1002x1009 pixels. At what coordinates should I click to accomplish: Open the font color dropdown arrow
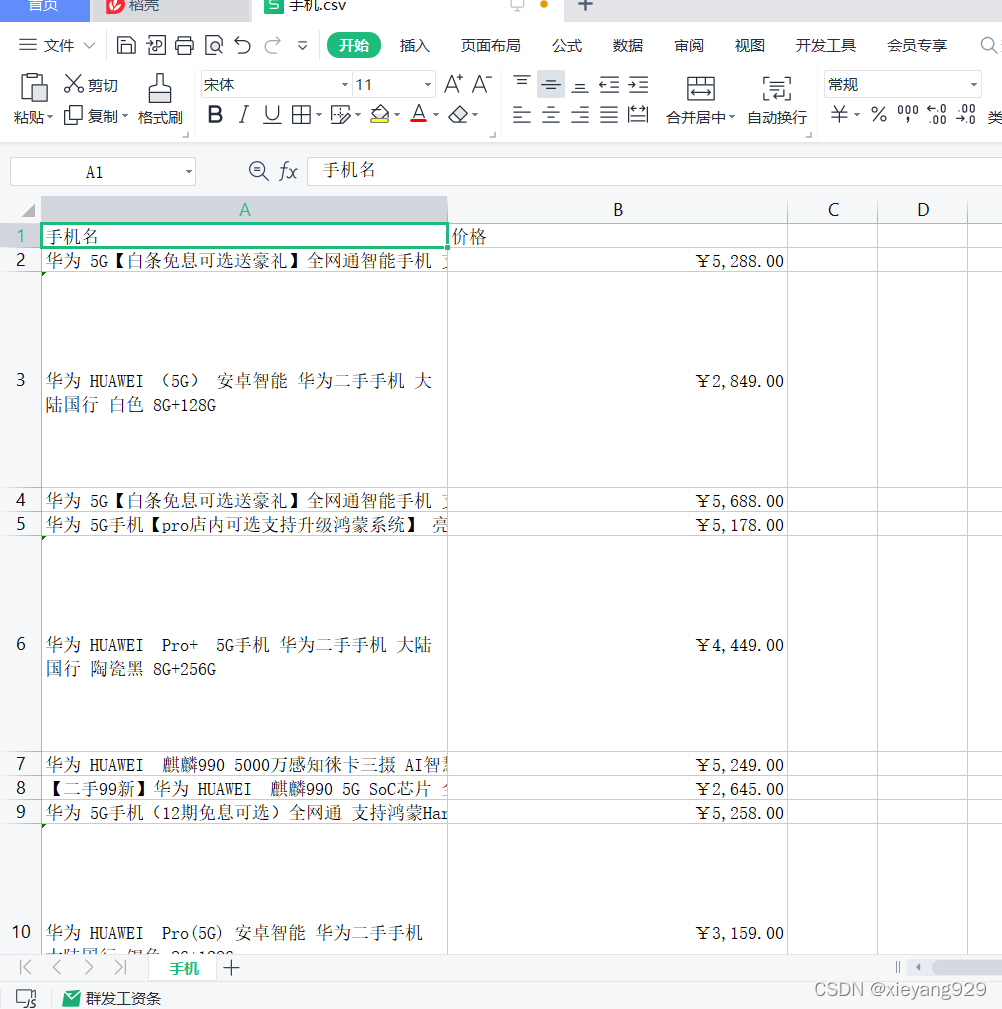point(436,115)
